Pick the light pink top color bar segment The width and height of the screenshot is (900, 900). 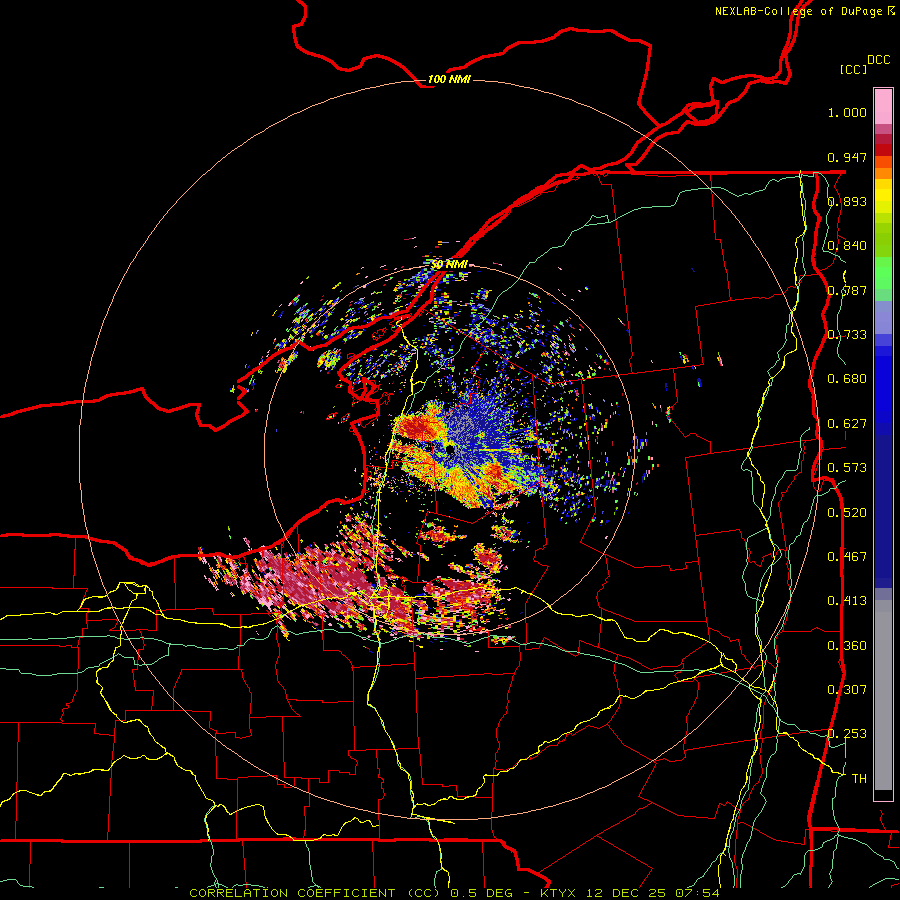tap(883, 106)
